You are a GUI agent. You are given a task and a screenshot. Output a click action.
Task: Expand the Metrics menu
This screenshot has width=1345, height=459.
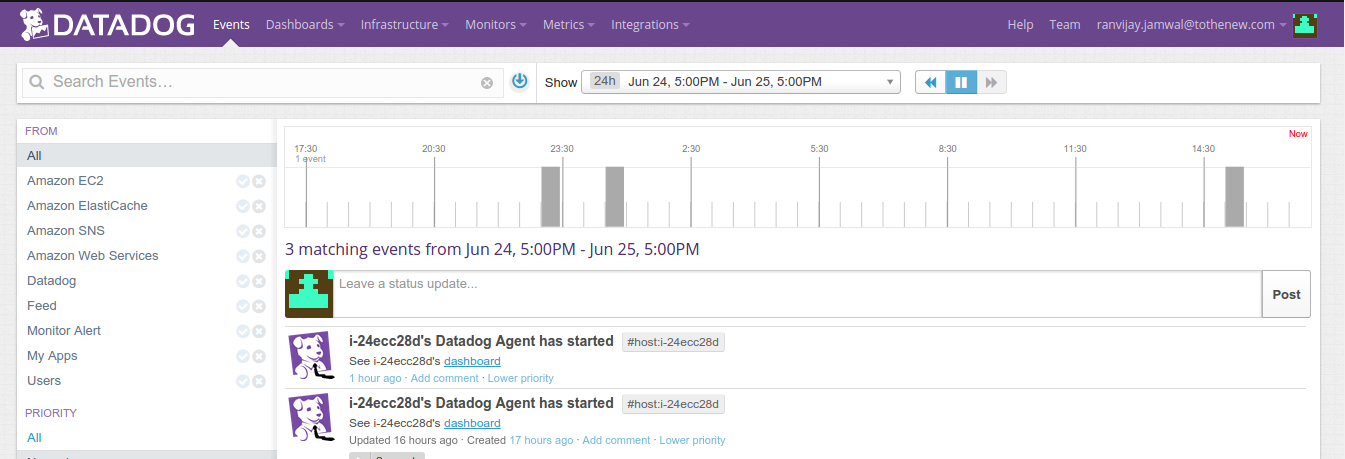click(x=569, y=24)
